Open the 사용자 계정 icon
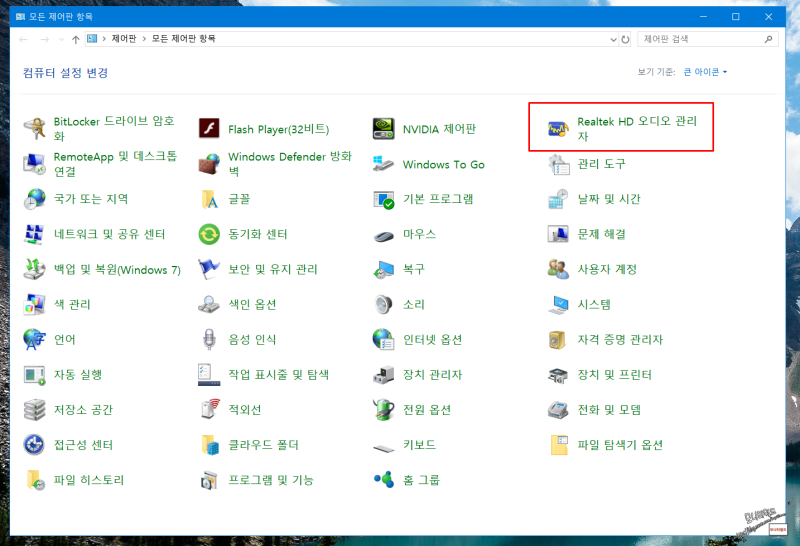This screenshot has height=546, width=800. 558,269
